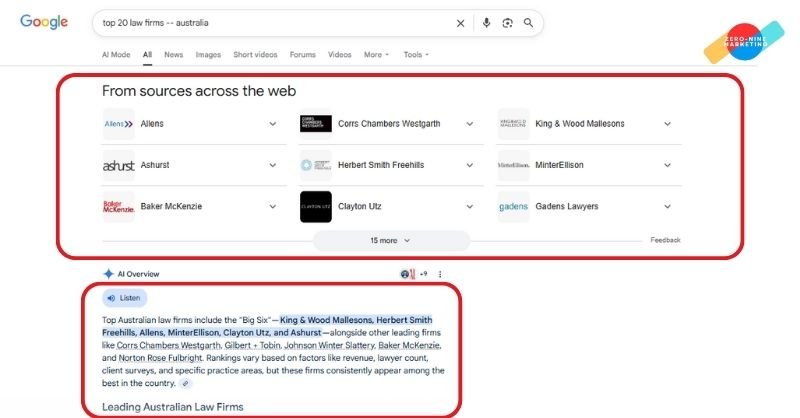Viewport: 800px width, 418px height.
Task: Click the Baker McKenzie logo
Action: 118,207
